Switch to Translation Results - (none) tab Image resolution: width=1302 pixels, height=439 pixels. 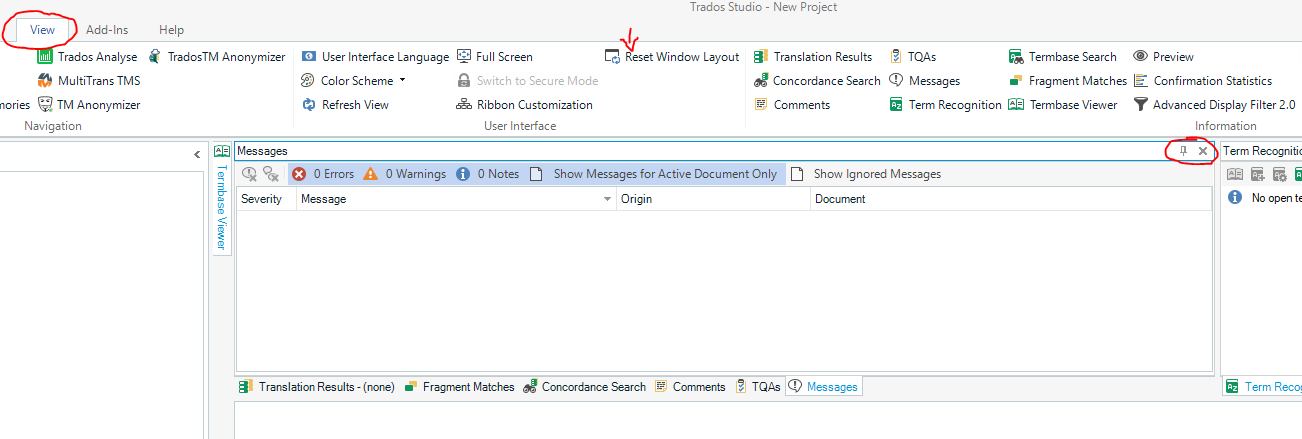pyautogui.click(x=316, y=387)
